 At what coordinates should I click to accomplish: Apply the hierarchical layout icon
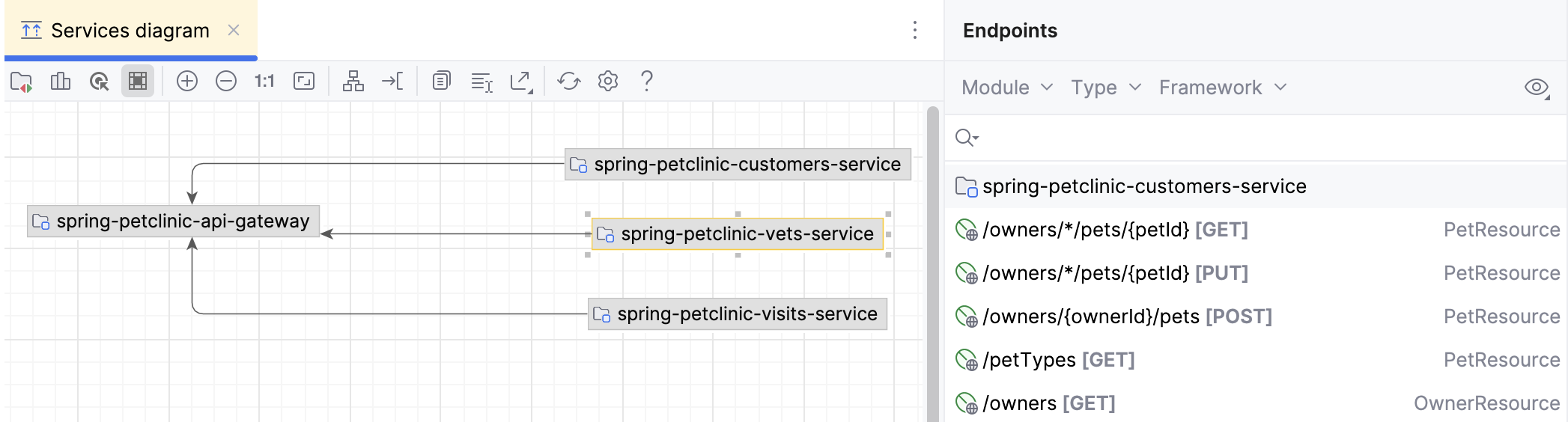pos(353,81)
